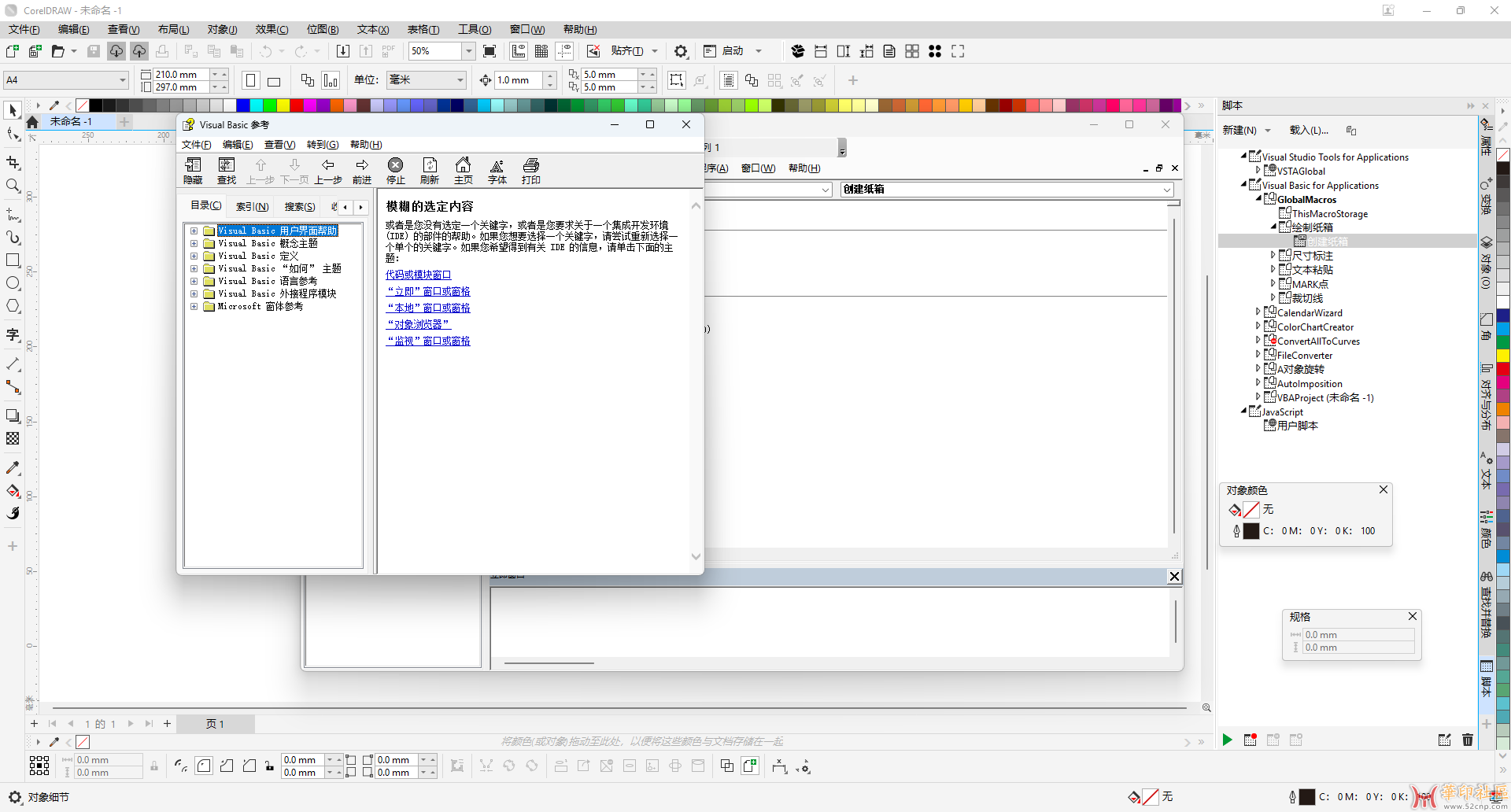Select the Text tool in the toolbox
This screenshot has width=1511, height=812.
click(13, 335)
